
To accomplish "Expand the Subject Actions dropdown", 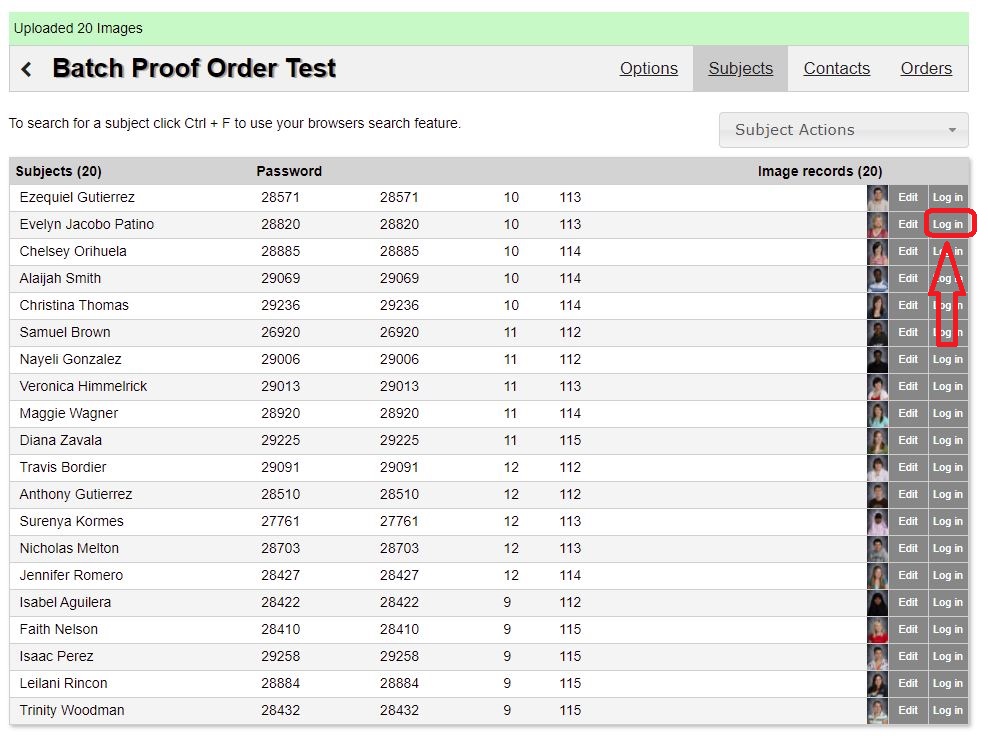I will coord(843,130).
